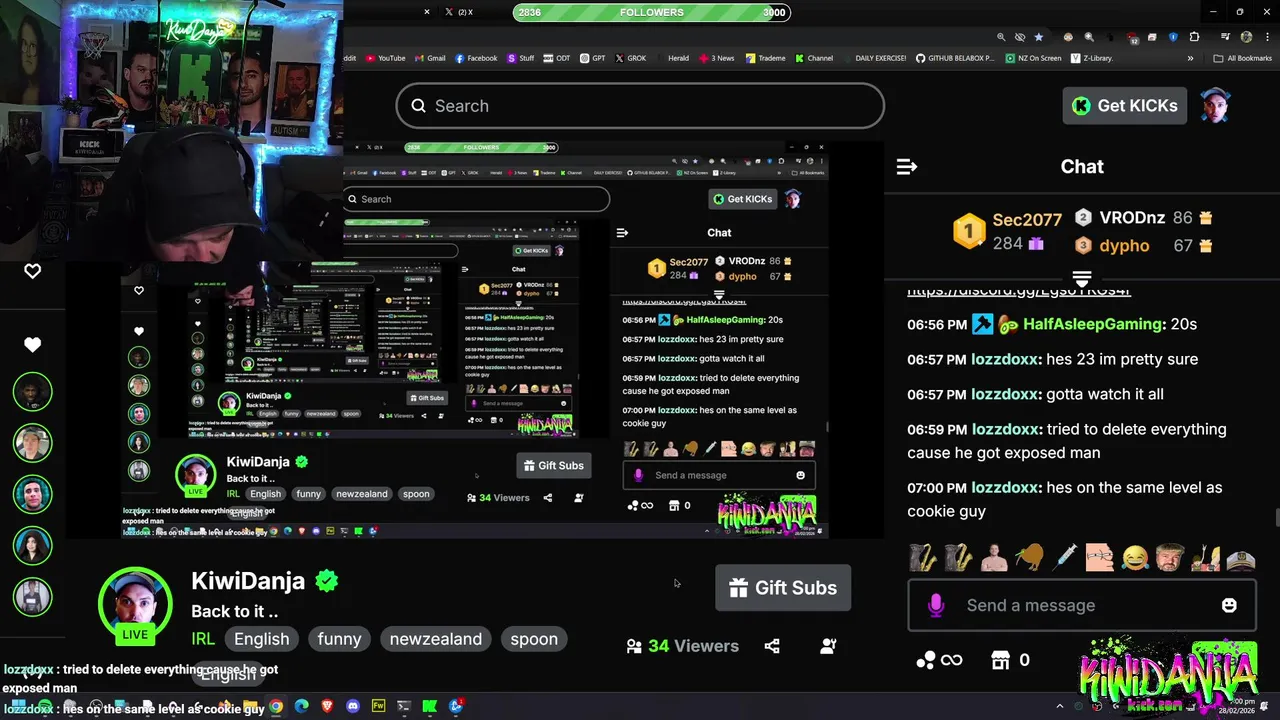Insert the laughing crying emoji
Viewport: 1280px width, 720px height.
pos(1135,558)
